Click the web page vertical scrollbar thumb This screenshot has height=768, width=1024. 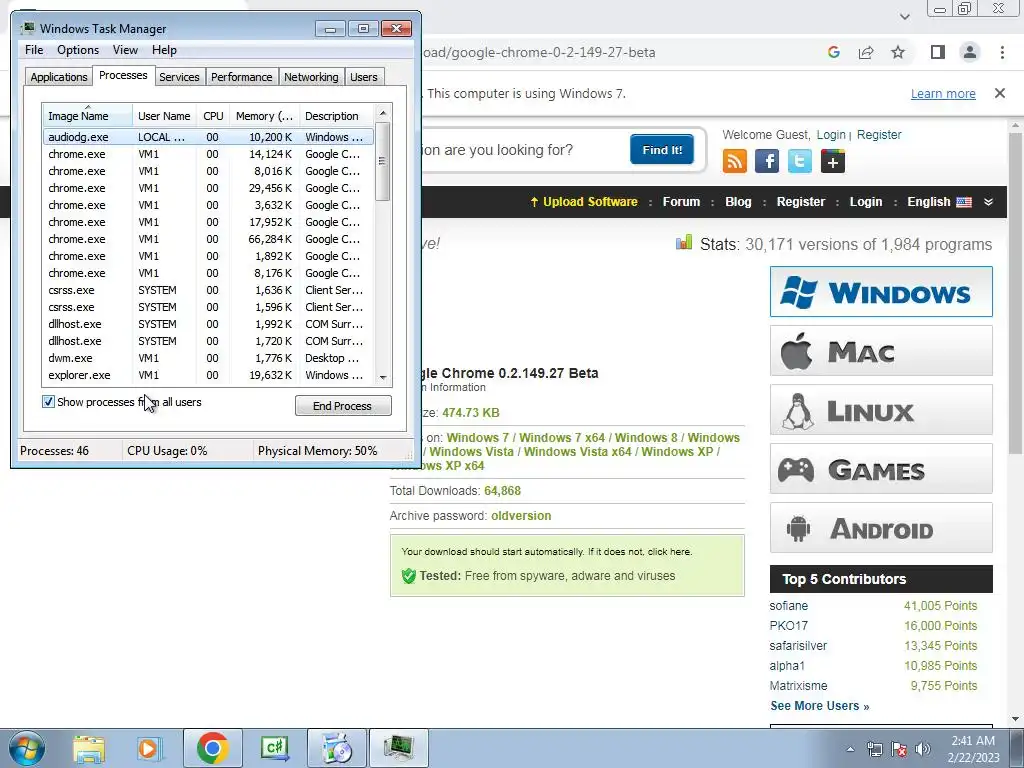[1016, 295]
